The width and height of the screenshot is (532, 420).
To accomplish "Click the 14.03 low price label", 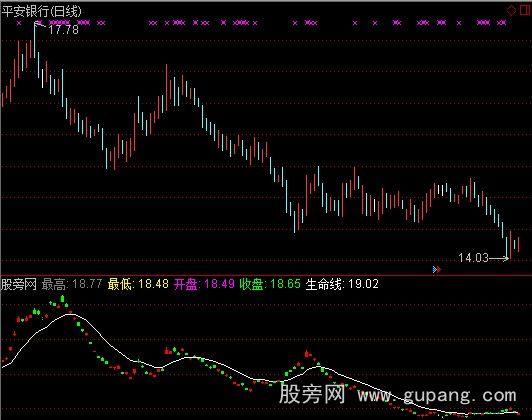I will [473, 258].
